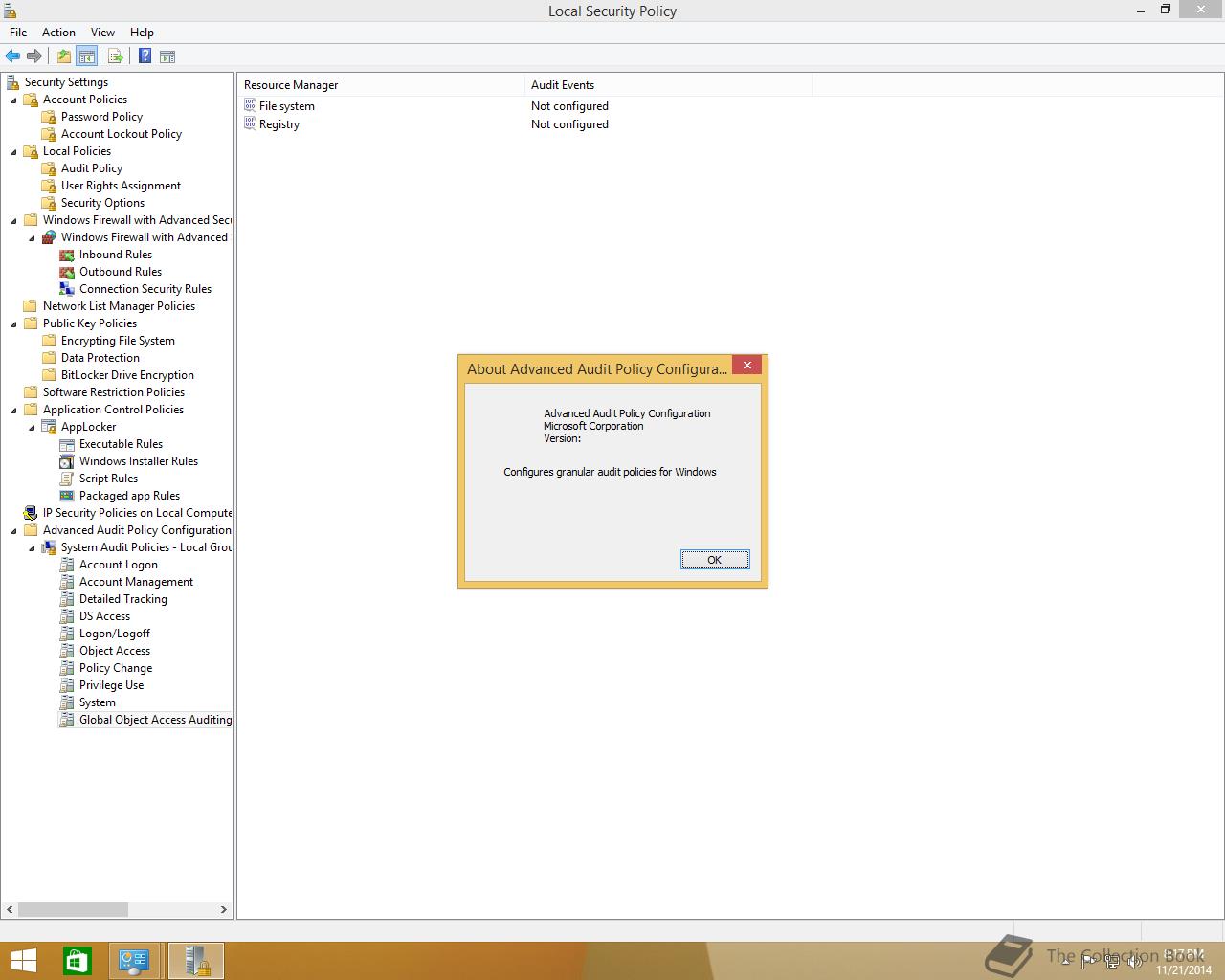Click the Up One Level toolbar icon

point(64,56)
